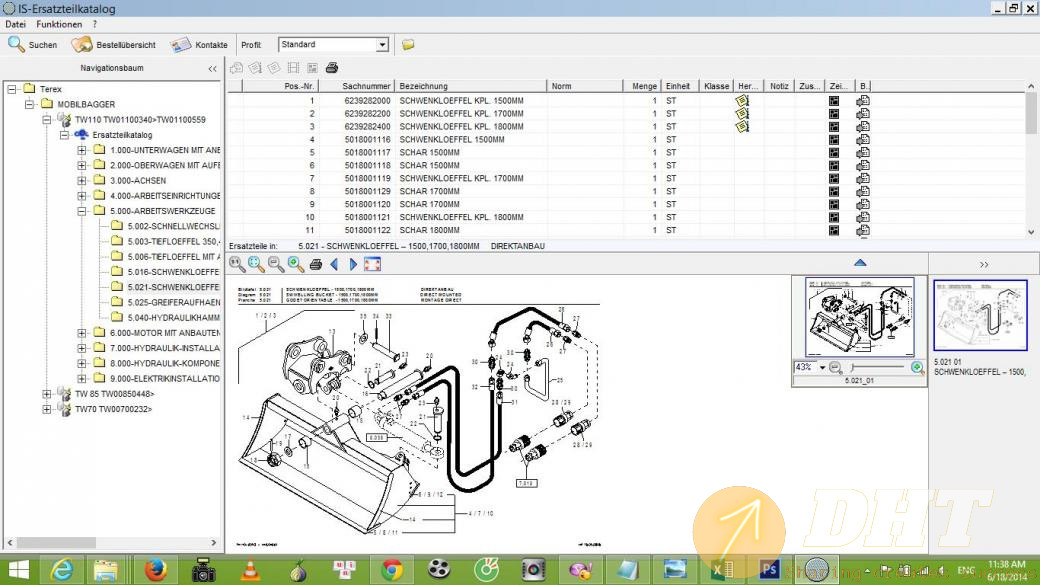Go to the next diagram with the right arrow
The image size is (1040, 585).
(x=353, y=264)
